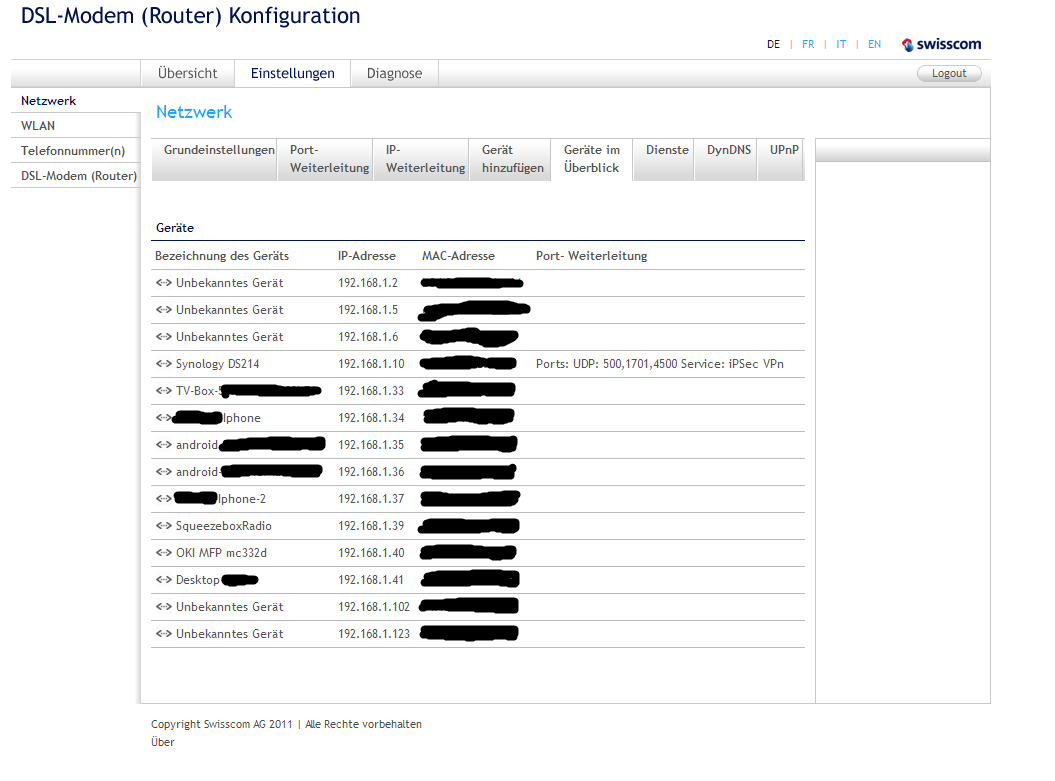
Task: Click the arrow icon beside TV-Box entry
Action: [164, 391]
